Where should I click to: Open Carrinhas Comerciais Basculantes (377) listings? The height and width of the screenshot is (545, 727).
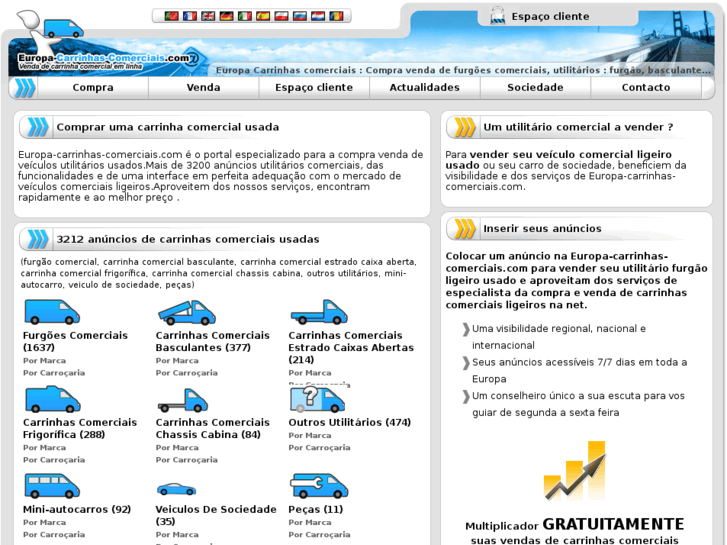point(212,341)
